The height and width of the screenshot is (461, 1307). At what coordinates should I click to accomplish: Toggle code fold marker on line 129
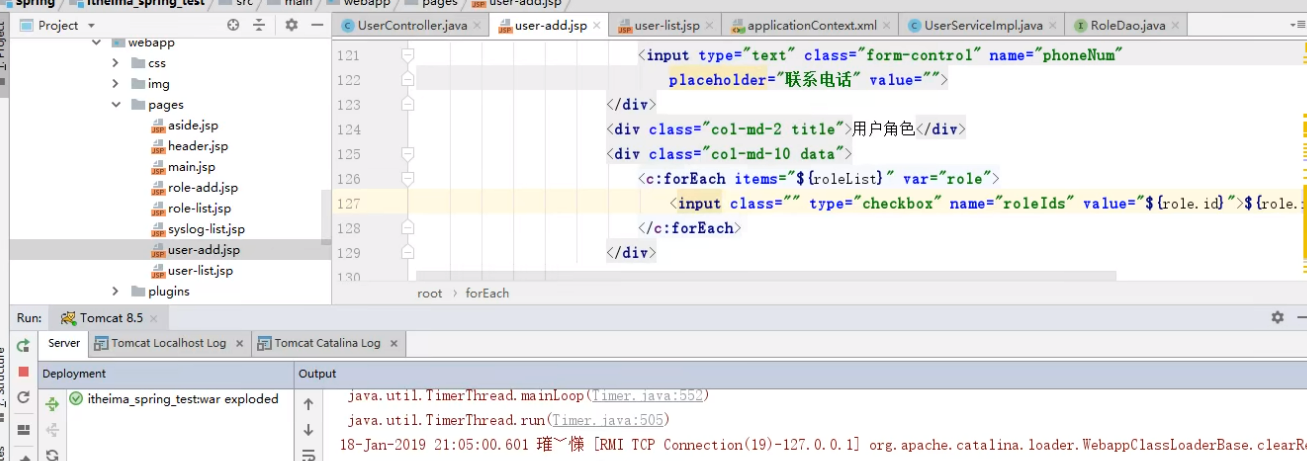coord(407,253)
